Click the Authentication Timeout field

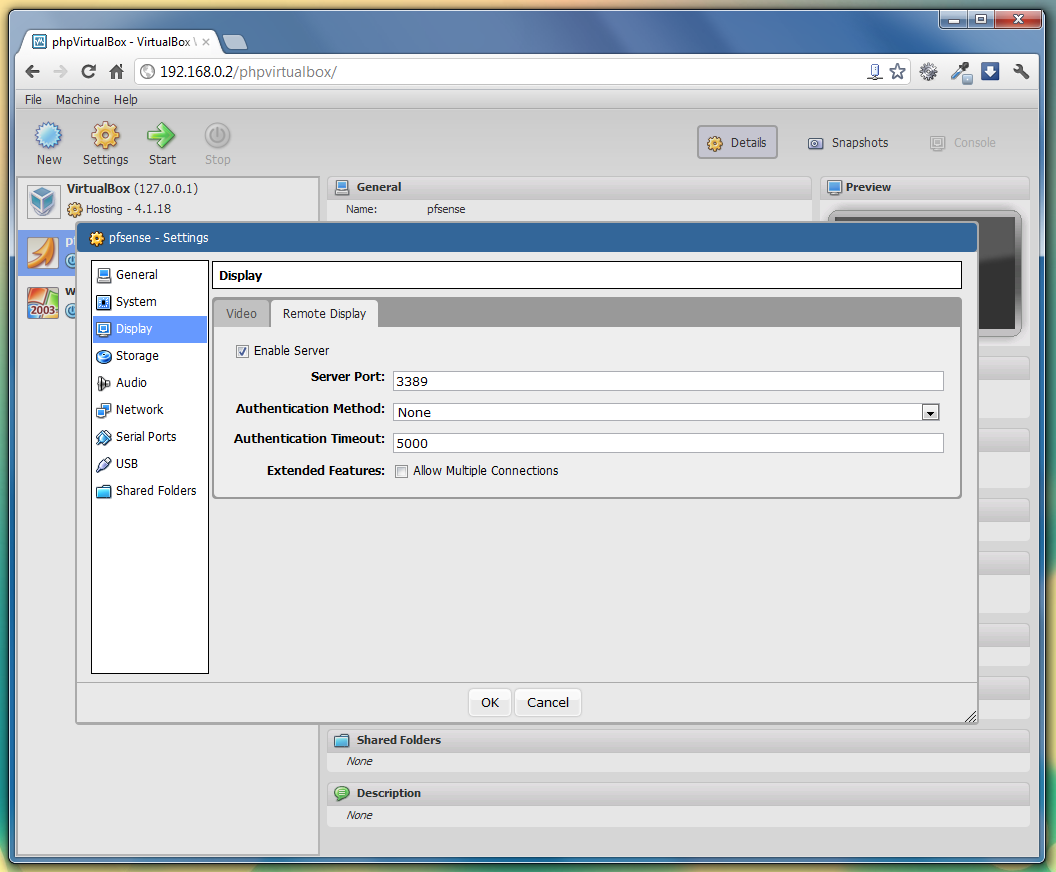pyautogui.click(x=667, y=443)
